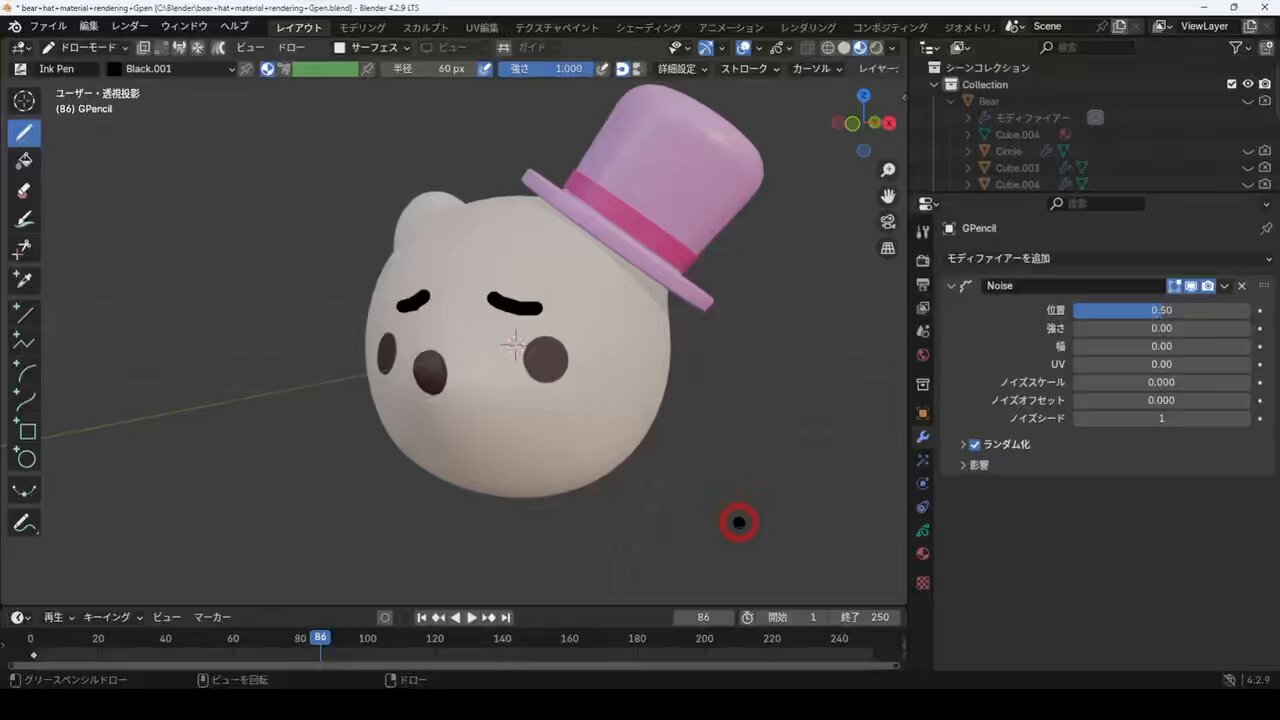Screen dimensions: 1280x720
Task: Switch to the スカルプト workspace tab
Action: click(426, 27)
